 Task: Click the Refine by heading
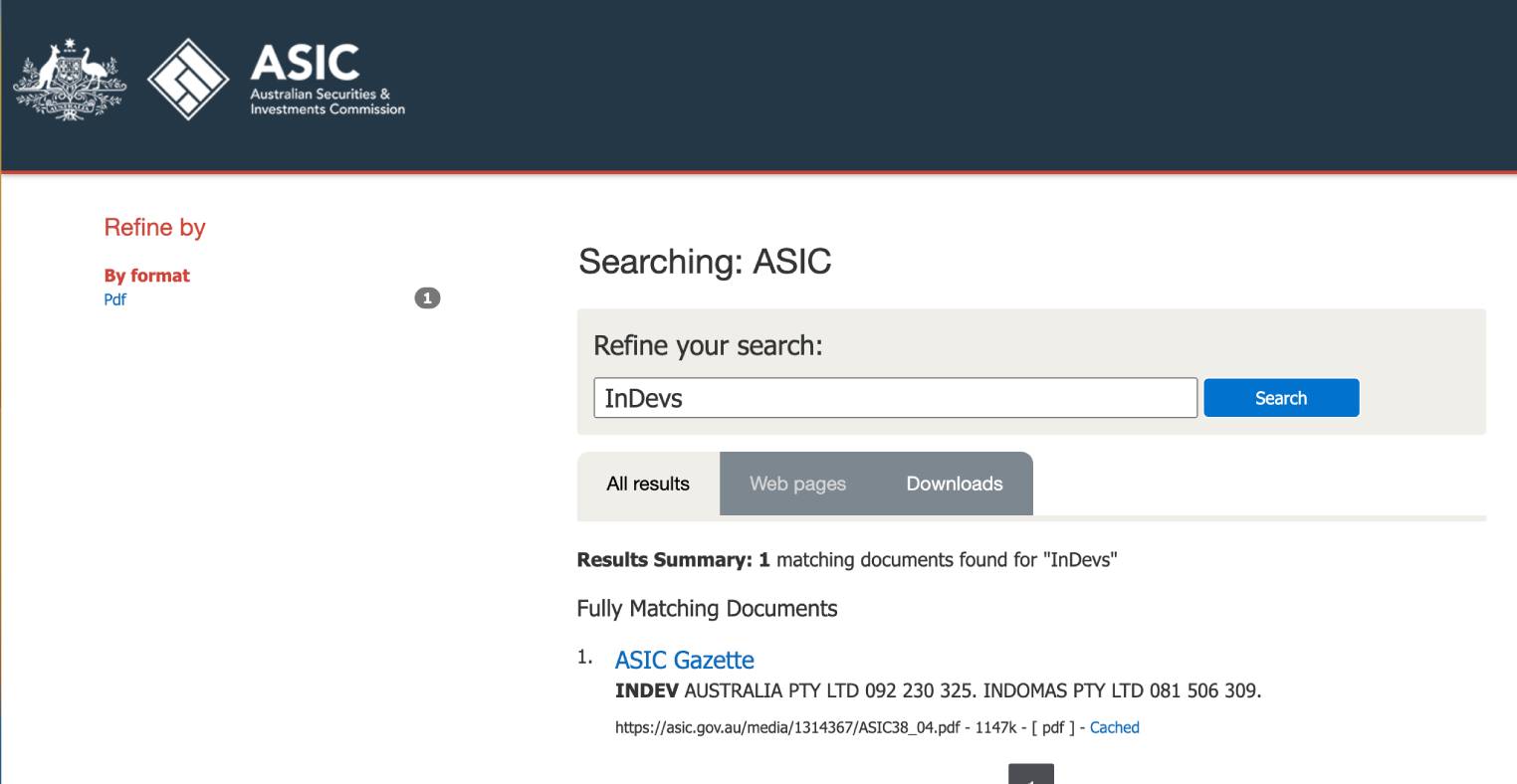click(154, 228)
